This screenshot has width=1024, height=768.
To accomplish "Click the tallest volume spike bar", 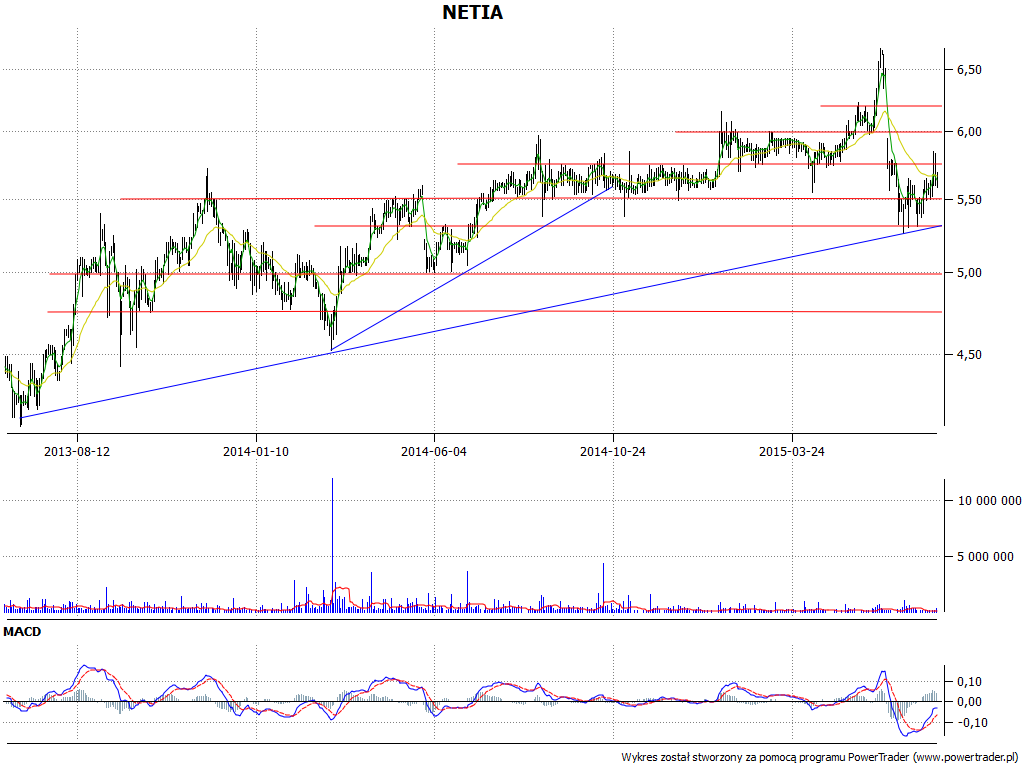I will pos(332,545).
